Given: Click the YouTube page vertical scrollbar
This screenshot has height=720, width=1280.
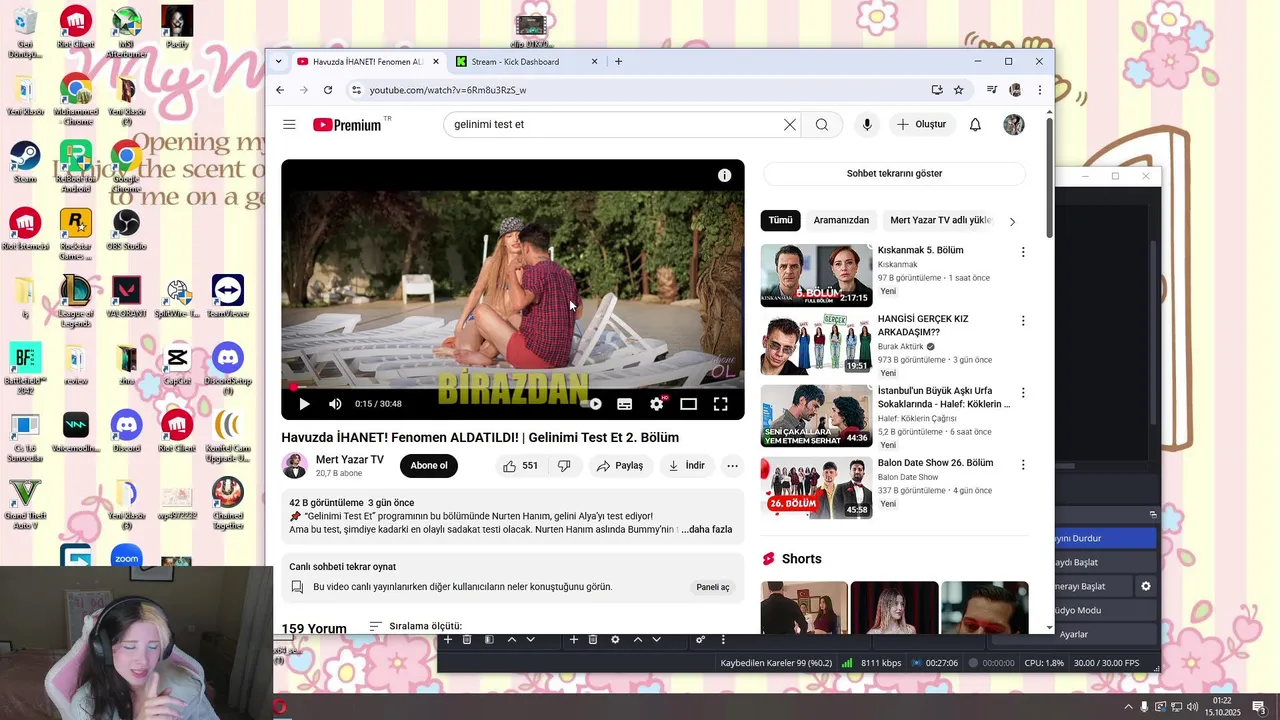Looking at the screenshot, I should click(x=1049, y=178).
